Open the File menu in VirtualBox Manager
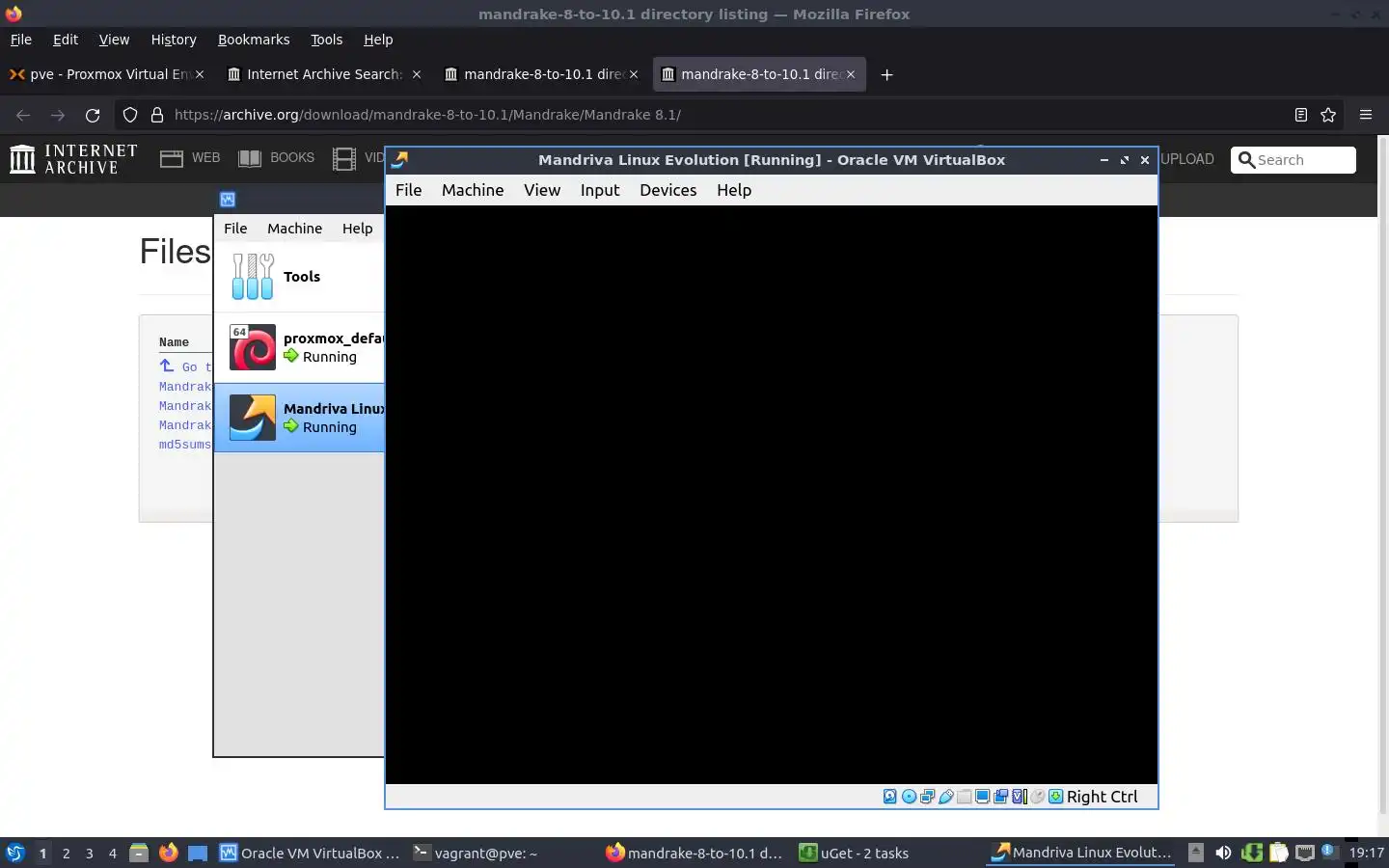This screenshot has height=868, width=1389. [x=235, y=229]
